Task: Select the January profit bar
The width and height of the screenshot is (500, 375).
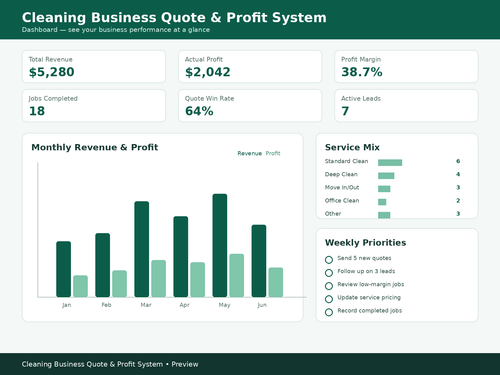Action: [x=80, y=286]
